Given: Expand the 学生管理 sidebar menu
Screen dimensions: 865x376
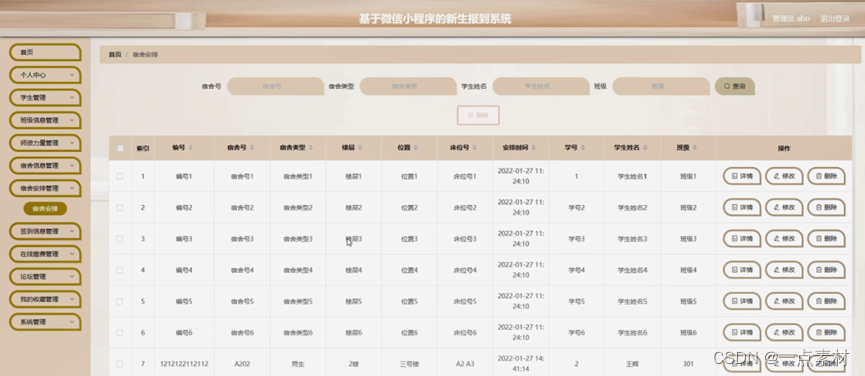Looking at the screenshot, I should tap(45, 98).
